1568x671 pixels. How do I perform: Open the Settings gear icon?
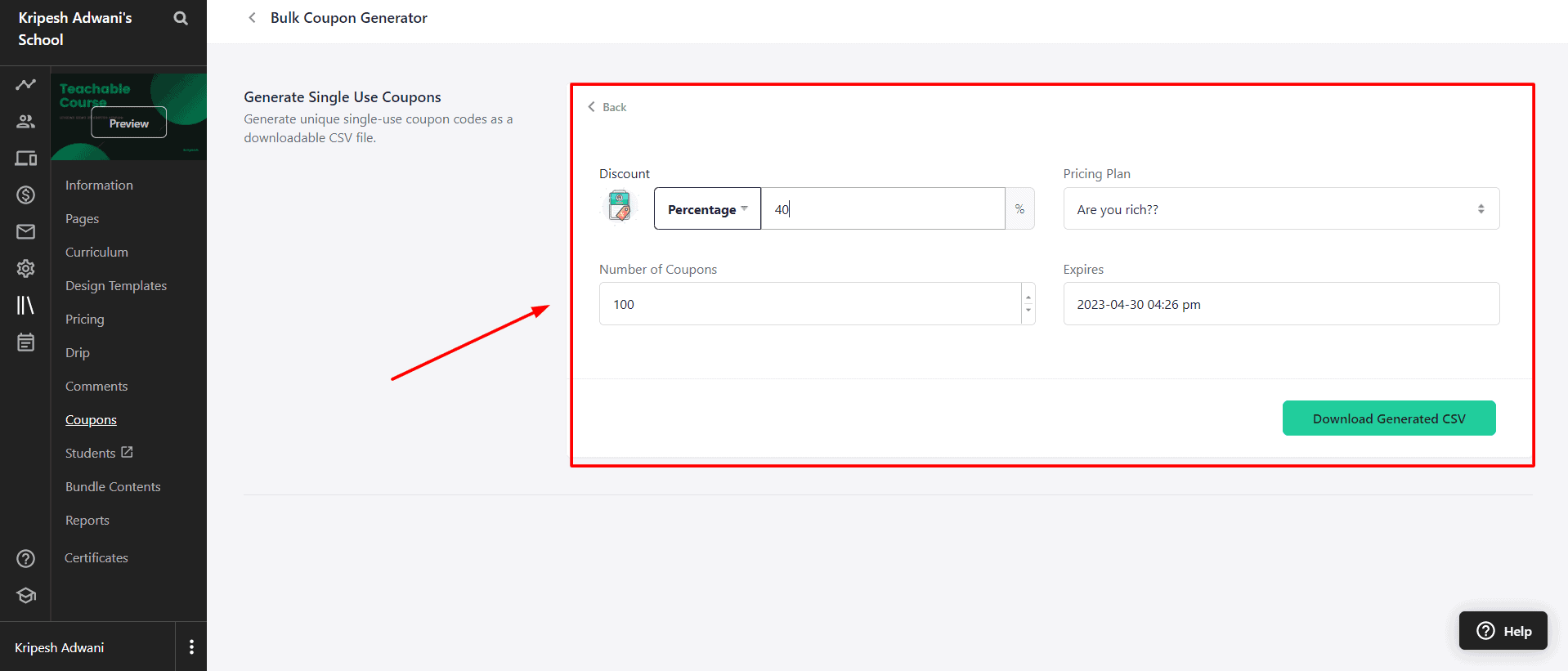(25, 268)
